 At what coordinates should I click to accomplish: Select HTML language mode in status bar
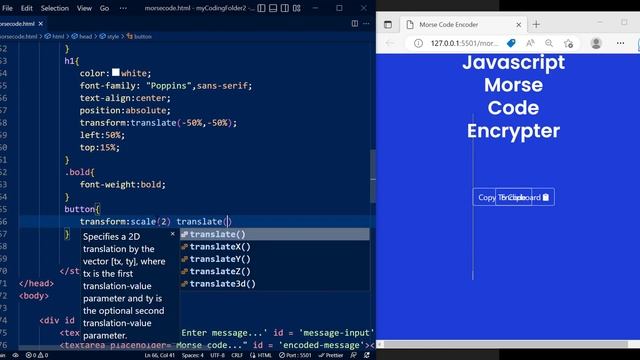pos(261,355)
